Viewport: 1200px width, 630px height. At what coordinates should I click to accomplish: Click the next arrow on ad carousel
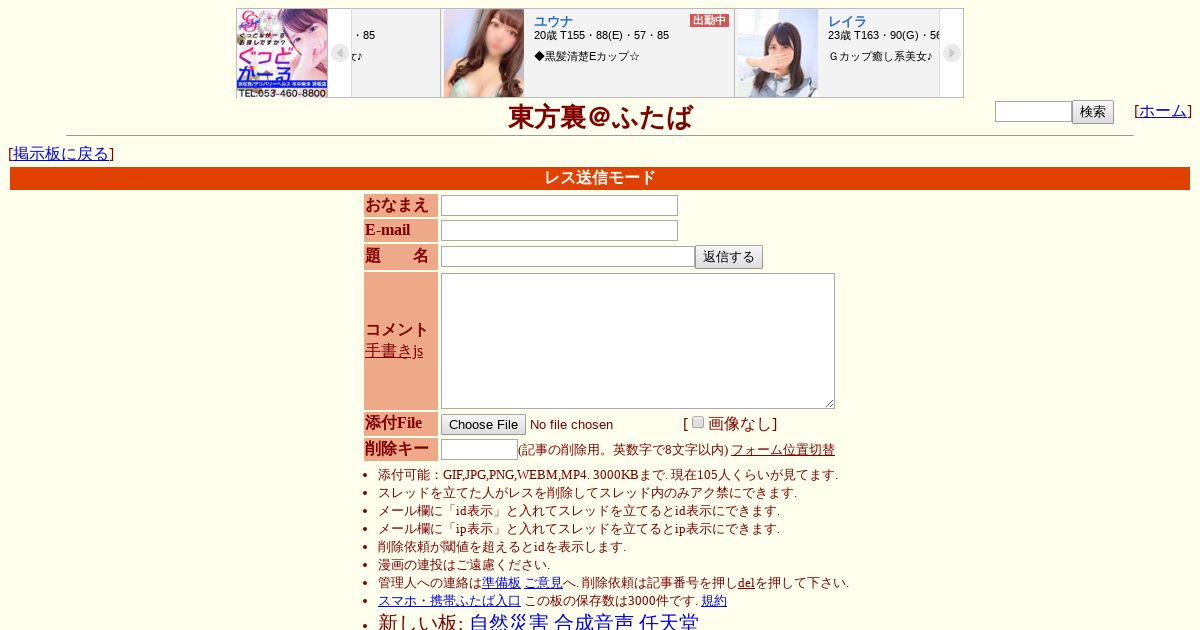pyautogui.click(x=952, y=53)
